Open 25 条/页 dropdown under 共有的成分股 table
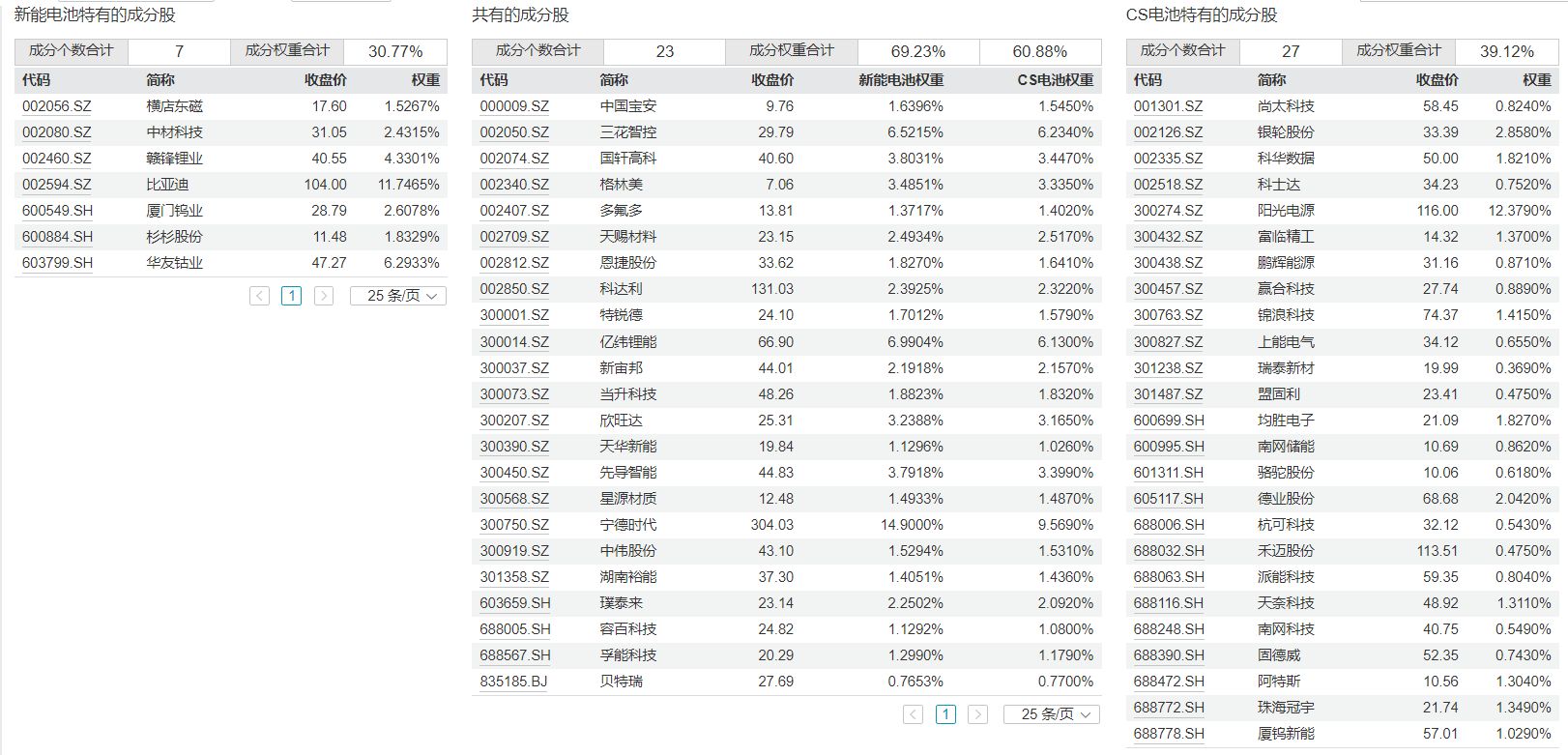The height and width of the screenshot is (755, 1568). tap(1052, 714)
